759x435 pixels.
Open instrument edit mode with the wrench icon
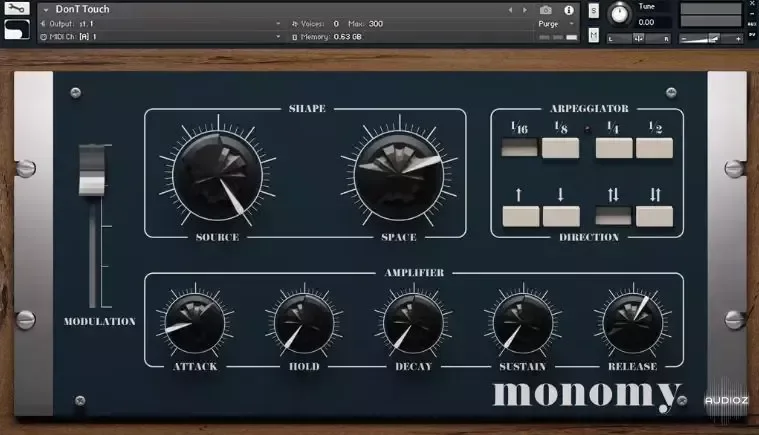tap(17, 8)
